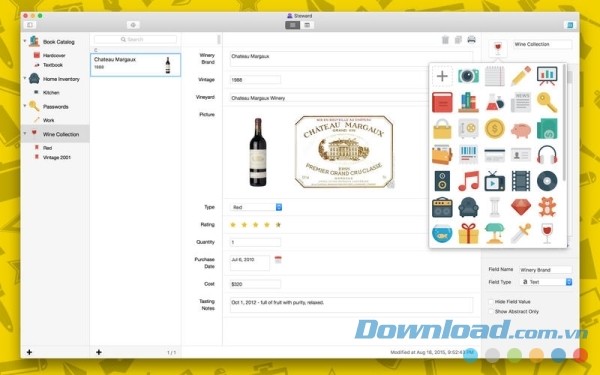Viewport: 600px width, 375px height.
Task: Open the Type dropdown showing Red
Action: coord(256,207)
